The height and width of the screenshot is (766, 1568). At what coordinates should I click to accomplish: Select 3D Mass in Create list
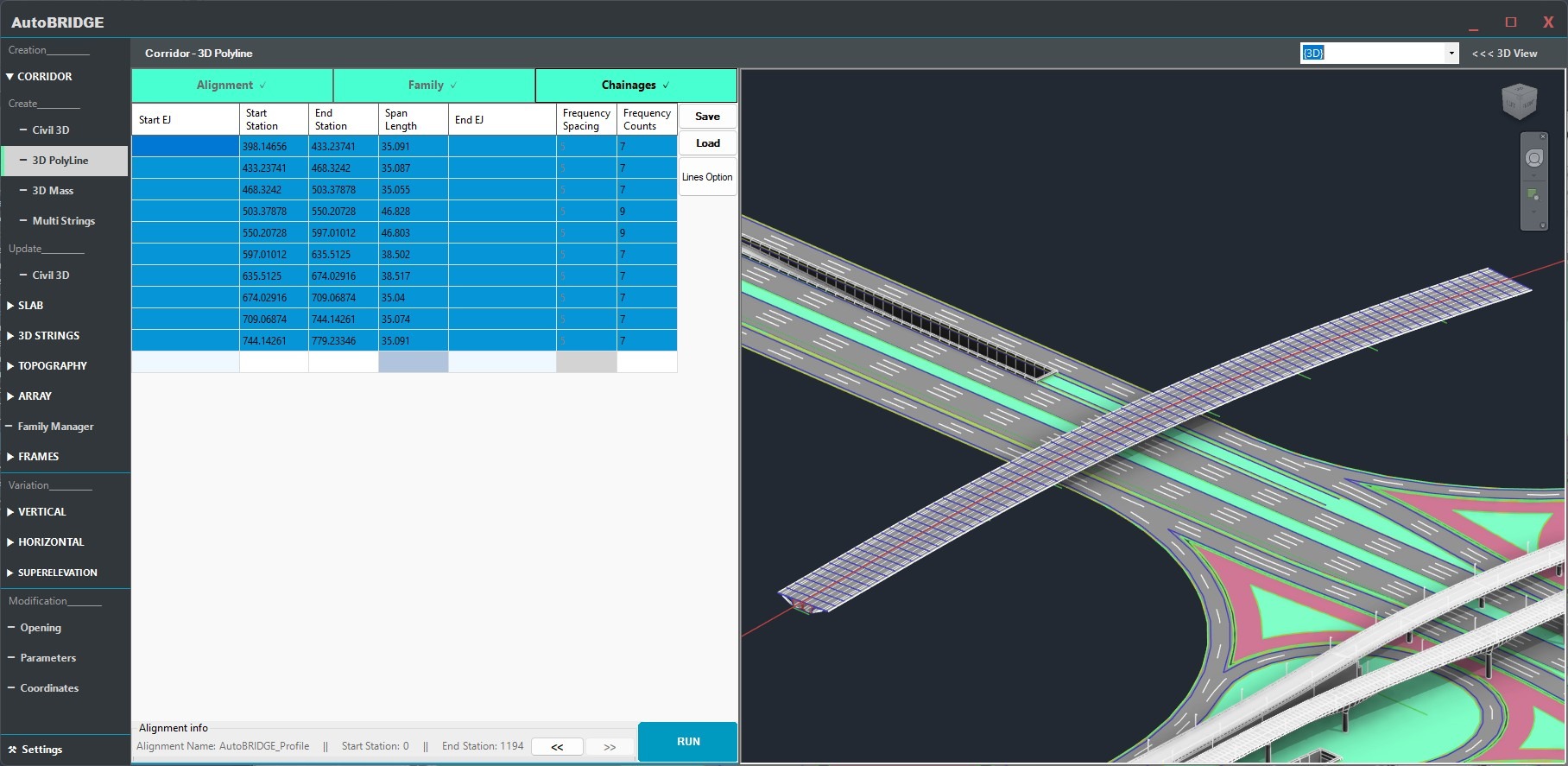53,191
